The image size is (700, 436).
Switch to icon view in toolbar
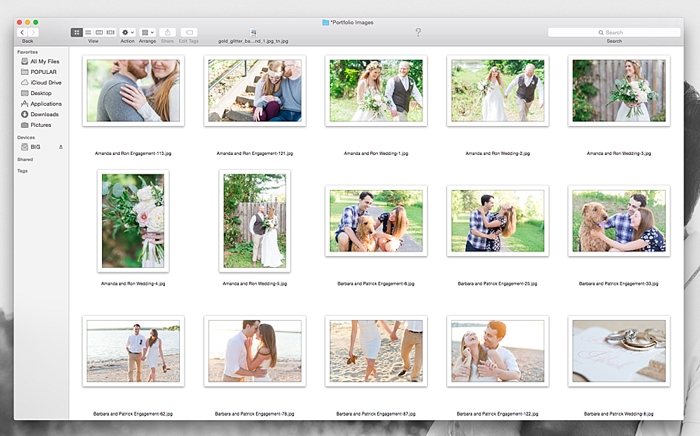(77, 33)
